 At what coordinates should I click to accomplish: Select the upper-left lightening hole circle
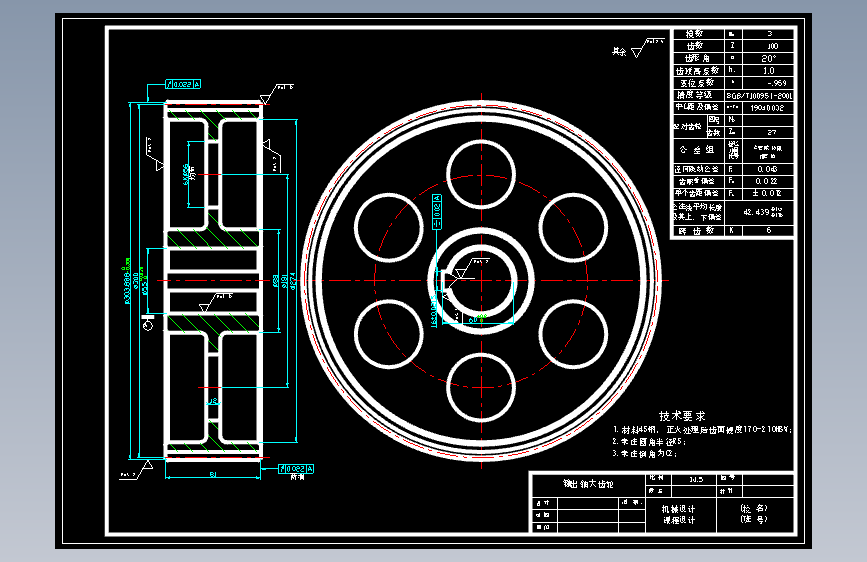(389, 227)
